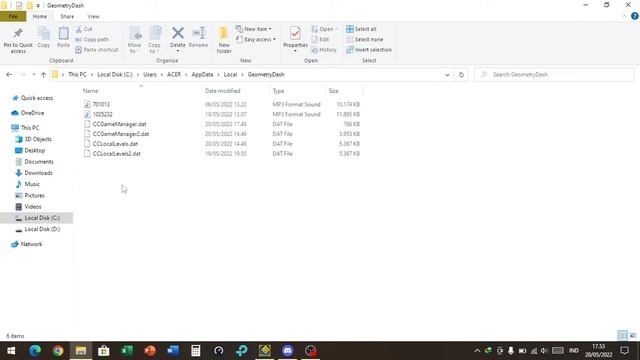Select the 1025232 MP3 file
Viewport: 640px width, 360px height.
tap(102, 114)
